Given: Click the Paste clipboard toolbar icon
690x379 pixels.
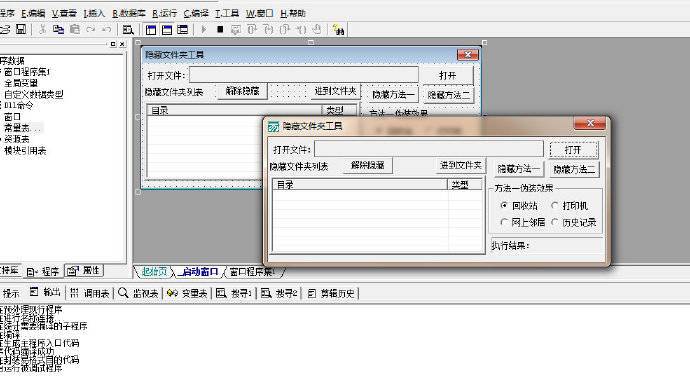Looking at the screenshot, I should pos(75,29).
